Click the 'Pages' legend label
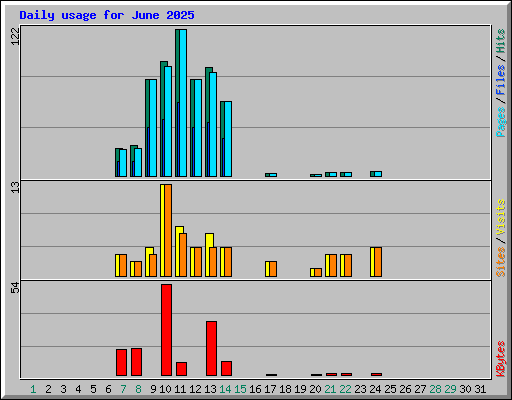 [501, 122]
